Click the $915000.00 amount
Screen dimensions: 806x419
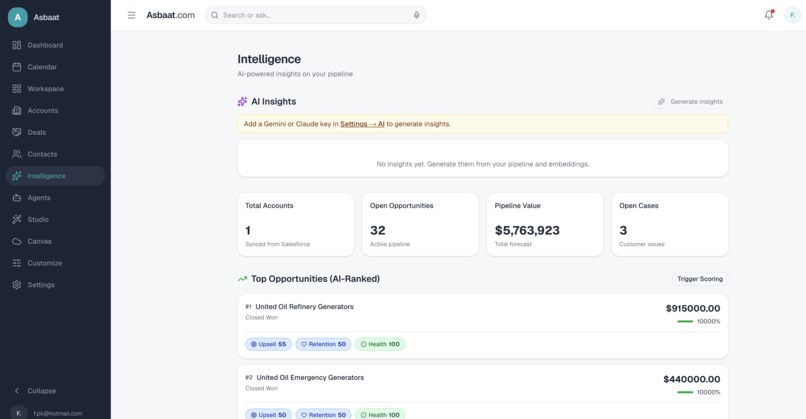click(x=693, y=308)
